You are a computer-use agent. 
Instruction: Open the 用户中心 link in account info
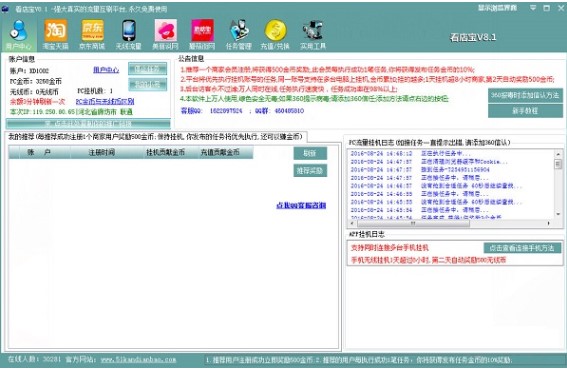(106, 70)
